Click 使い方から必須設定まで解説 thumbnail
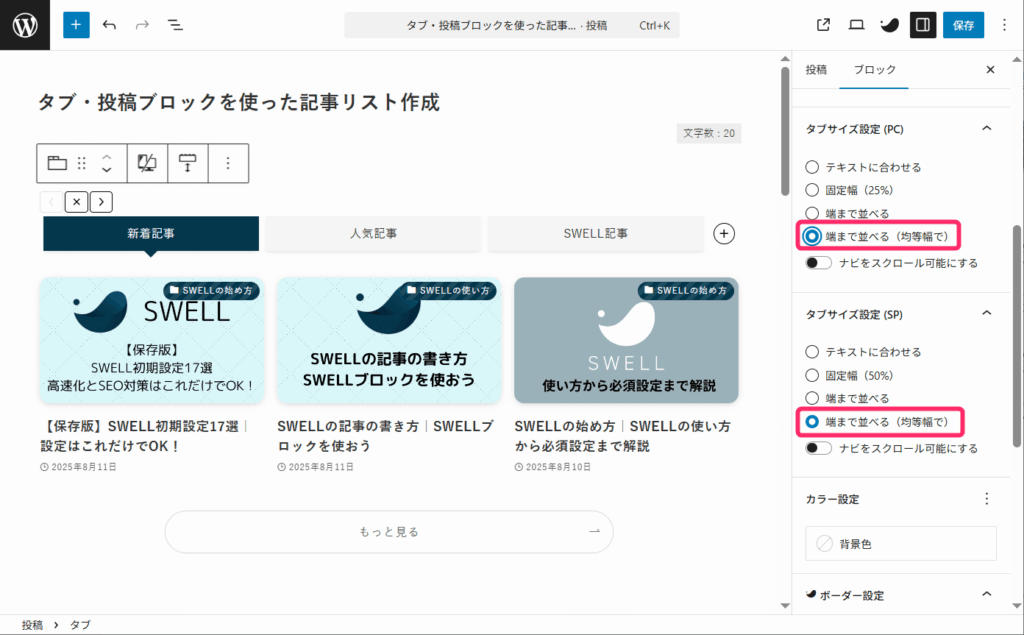 pos(626,340)
